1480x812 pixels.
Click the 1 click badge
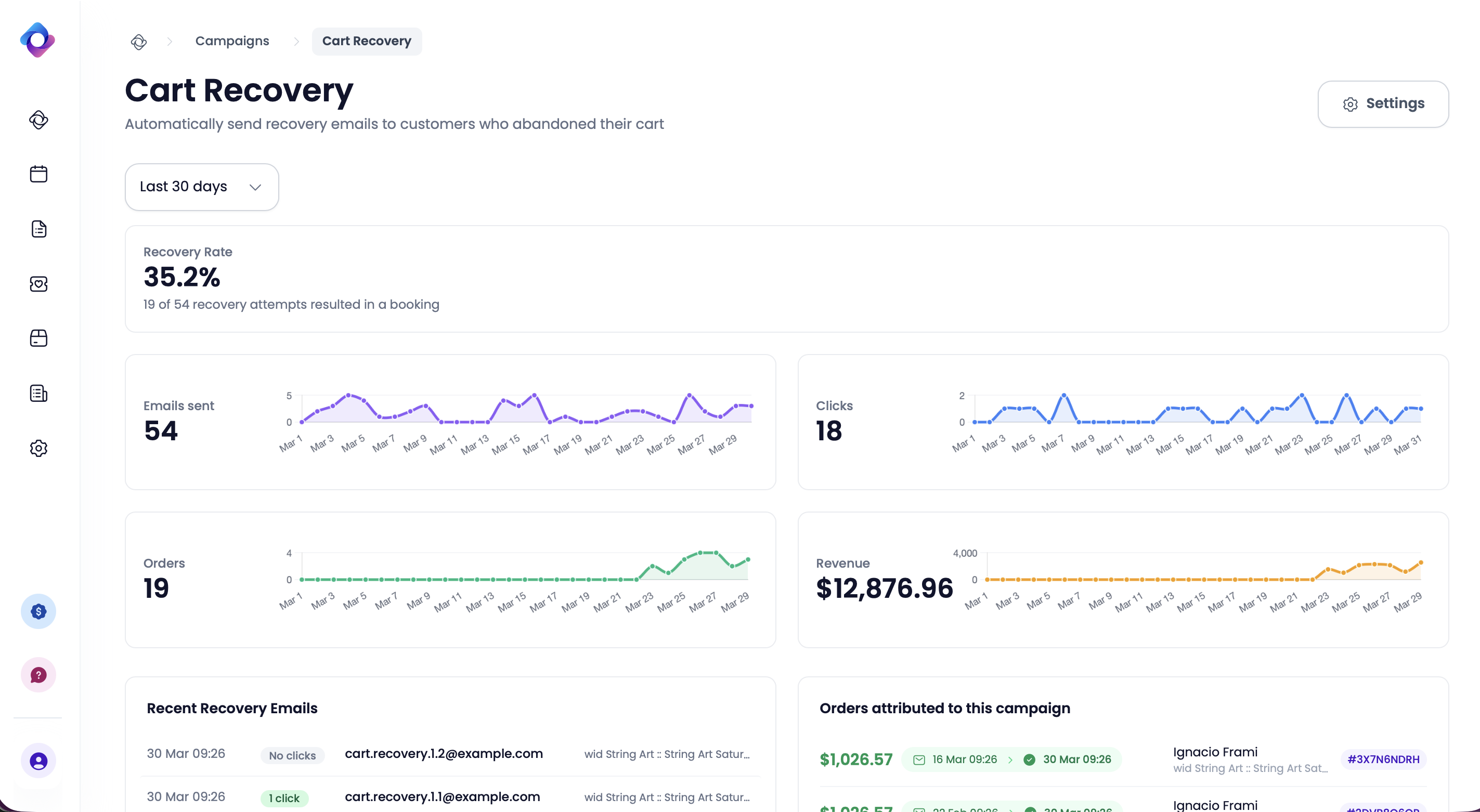pyautogui.click(x=284, y=798)
